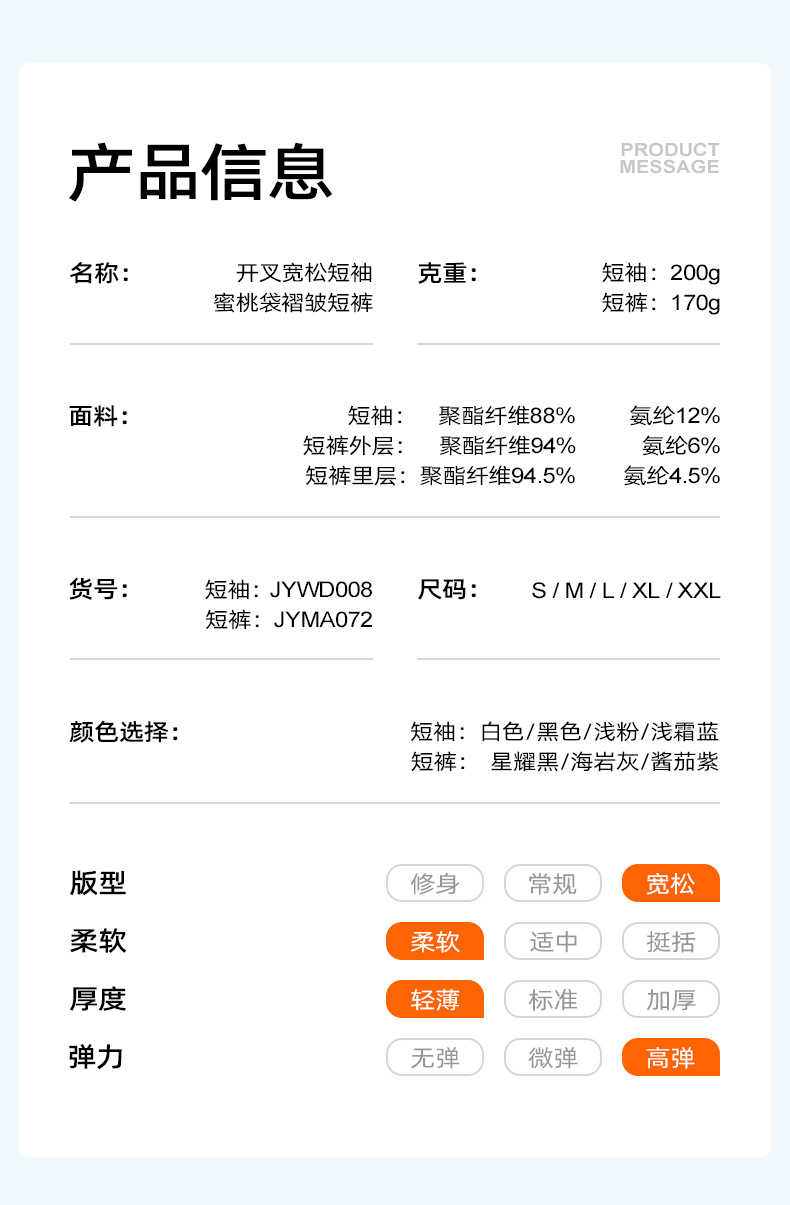Select the 修身 fit option

435,883
